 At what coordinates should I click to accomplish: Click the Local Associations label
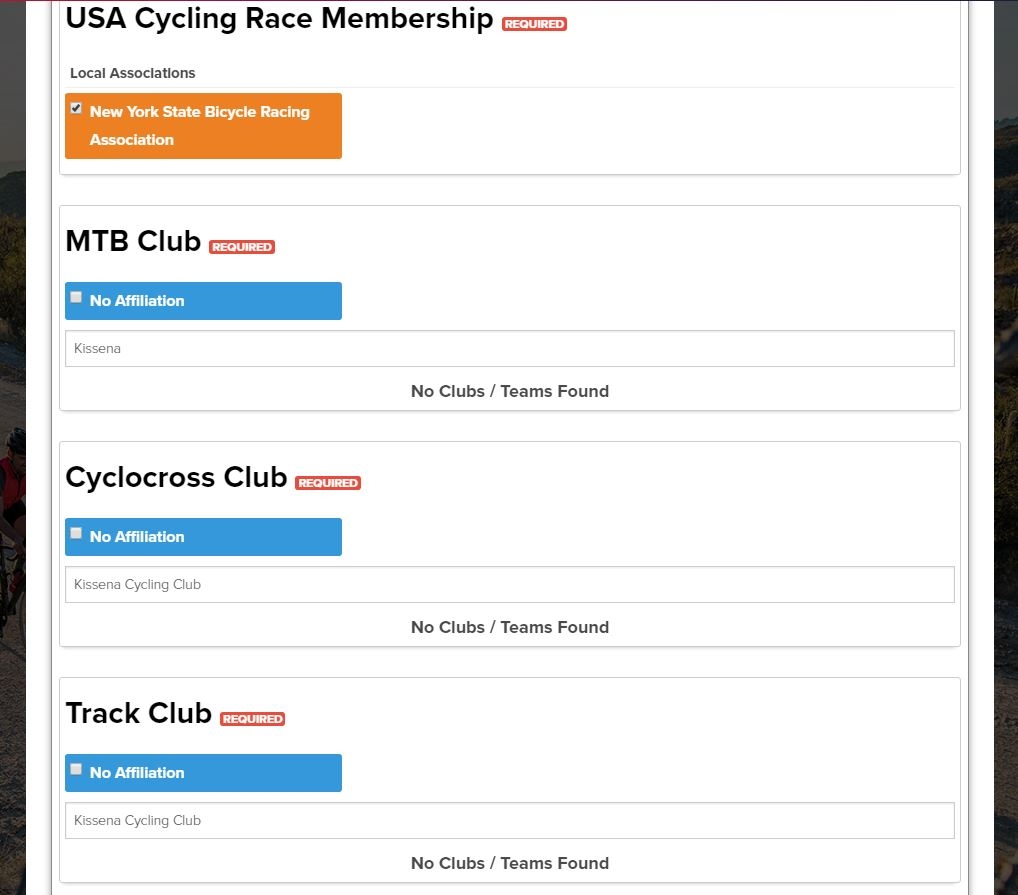[132, 73]
